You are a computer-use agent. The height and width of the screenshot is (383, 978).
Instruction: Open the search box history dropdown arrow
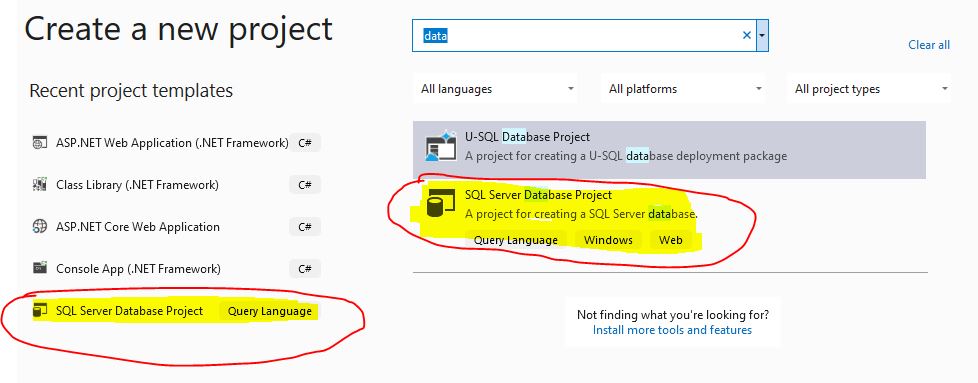tap(762, 36)
